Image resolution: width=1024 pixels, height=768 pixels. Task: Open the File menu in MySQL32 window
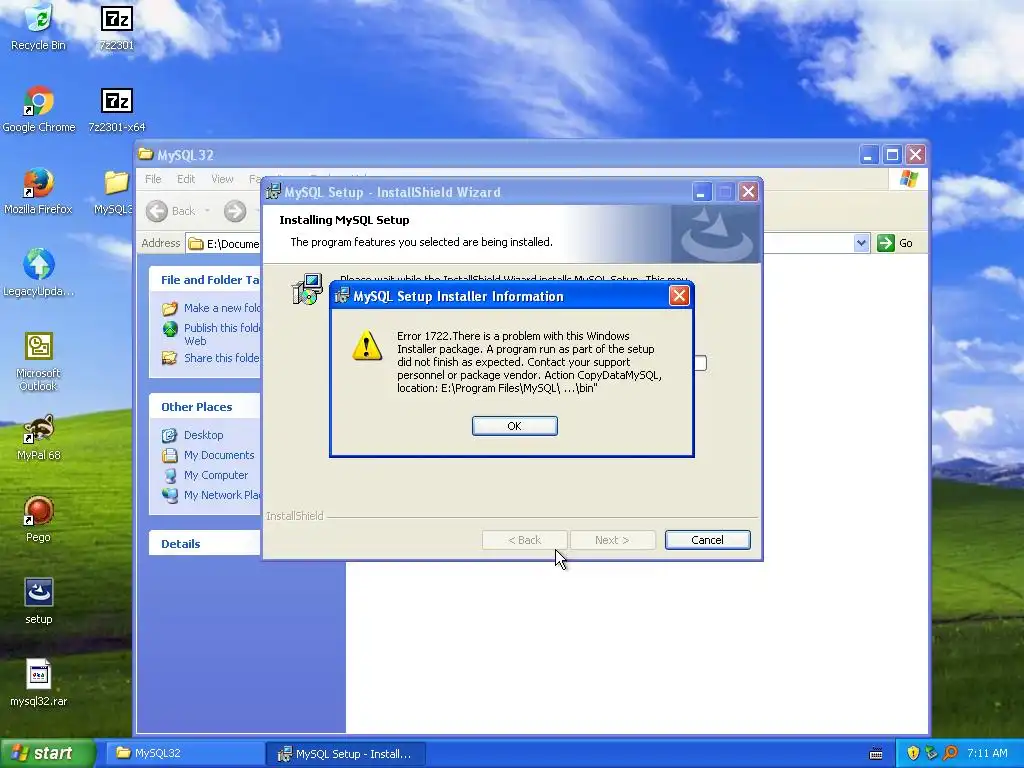tap(153, 179)
